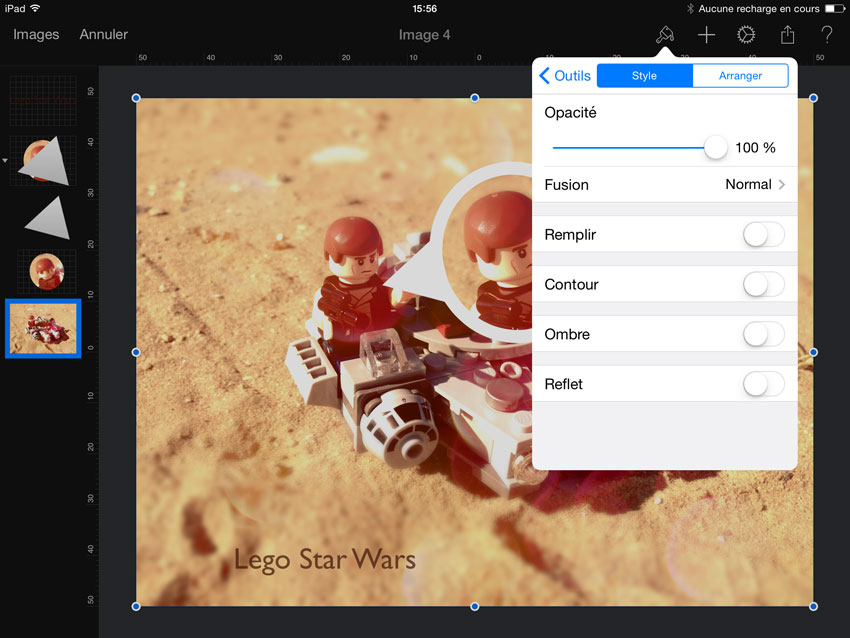Grab the bottom-right selection handle
Viewport: 850px width, 638px height.
click(x=813, y=607)
